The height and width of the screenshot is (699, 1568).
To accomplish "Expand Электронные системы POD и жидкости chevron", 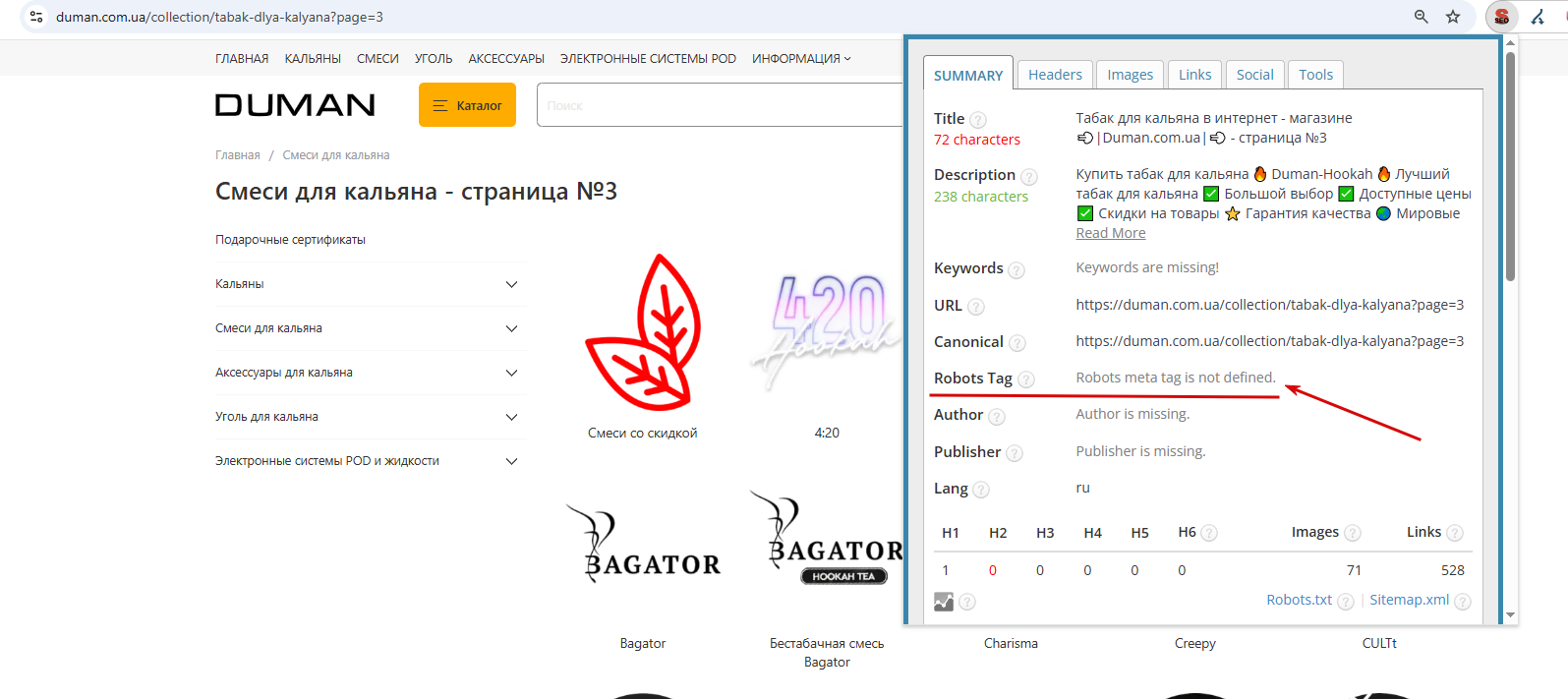I will pos(511,461).
